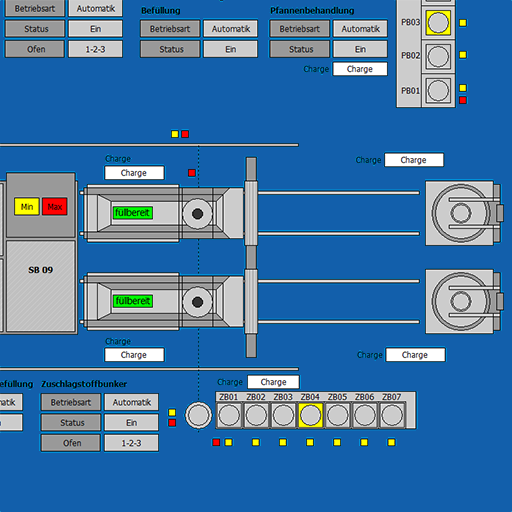Click the round weigh hopper left of ZB01
Image resolution: width=512 pixels, height=512 pixels.
[x=198, y=415]
